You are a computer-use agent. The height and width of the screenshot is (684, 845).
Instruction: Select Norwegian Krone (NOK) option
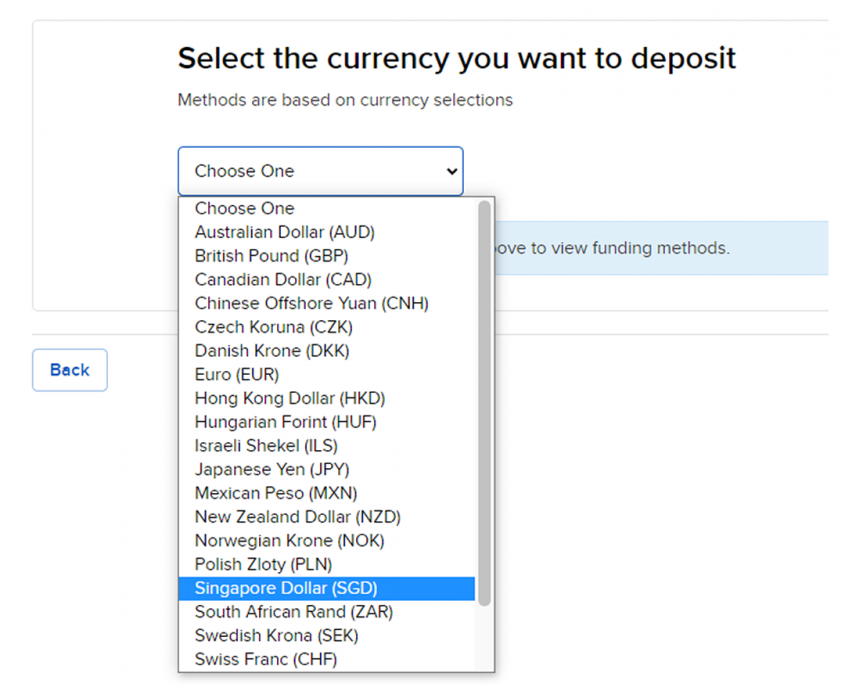[289, 541]
